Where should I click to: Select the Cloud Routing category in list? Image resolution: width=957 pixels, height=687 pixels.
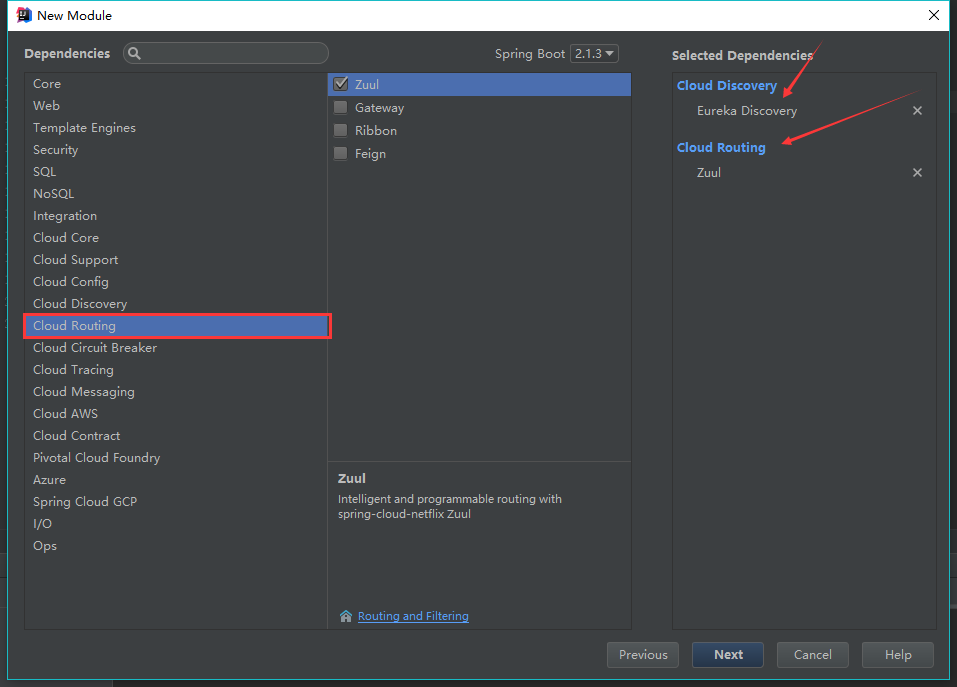tap(176, 326)
